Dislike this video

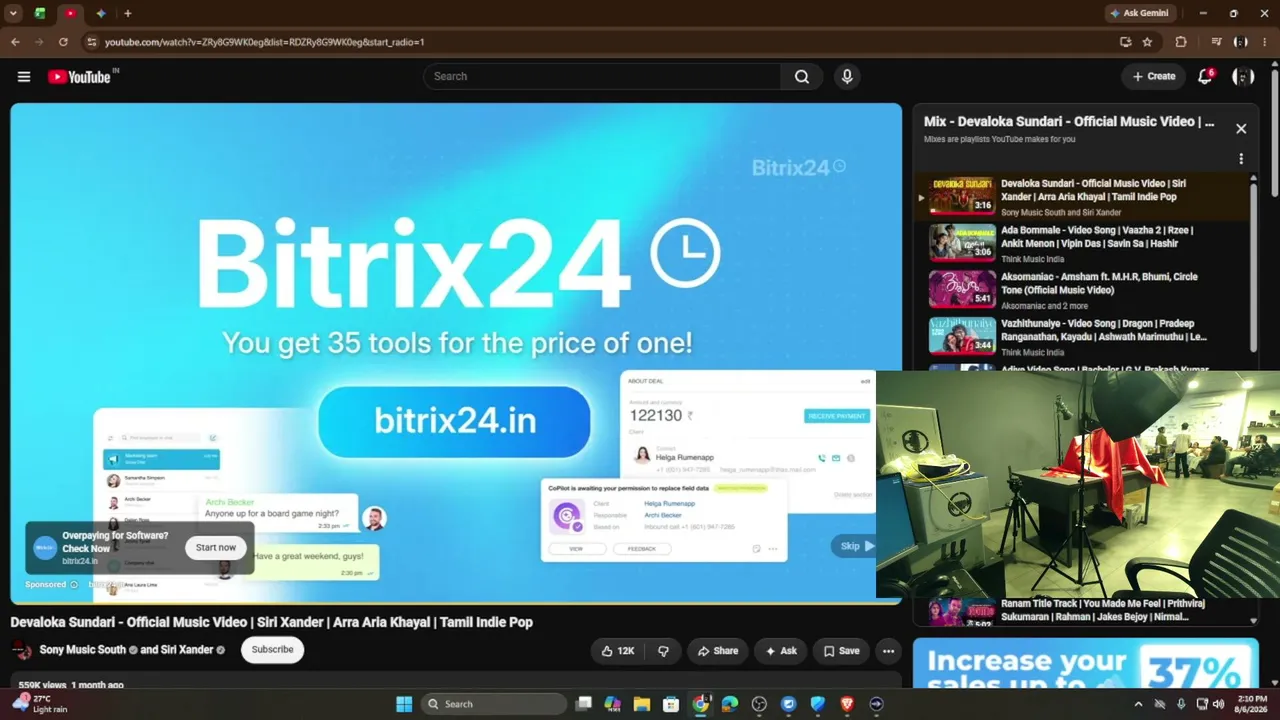pos(663,651)
